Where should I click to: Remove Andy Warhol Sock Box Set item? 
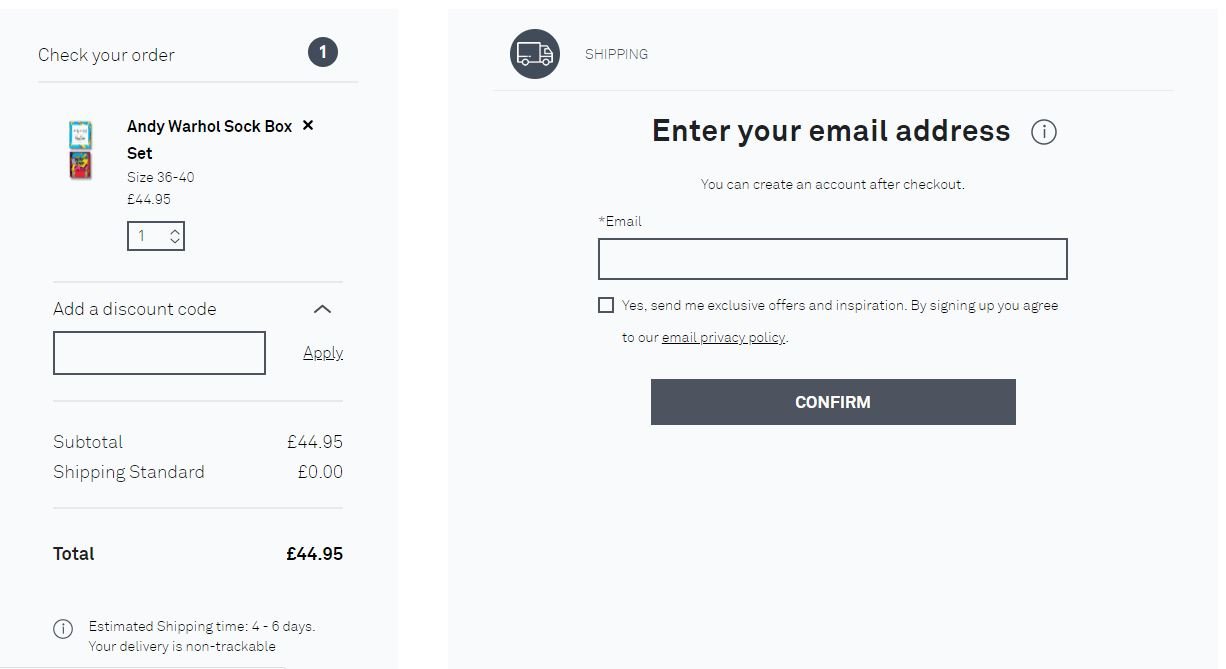[x=308, y=125]
